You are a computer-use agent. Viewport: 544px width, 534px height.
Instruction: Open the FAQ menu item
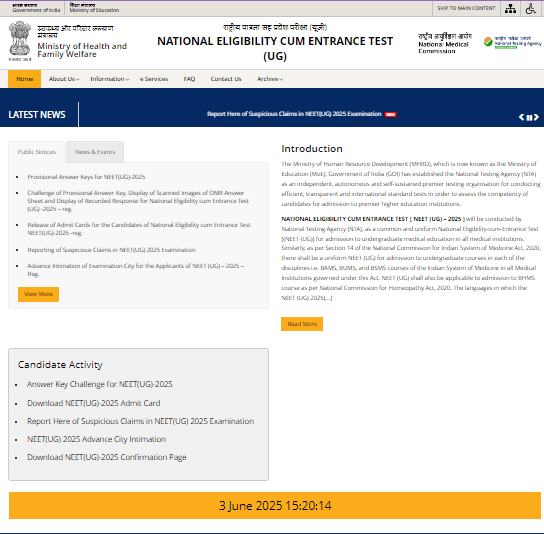point(189,79)
